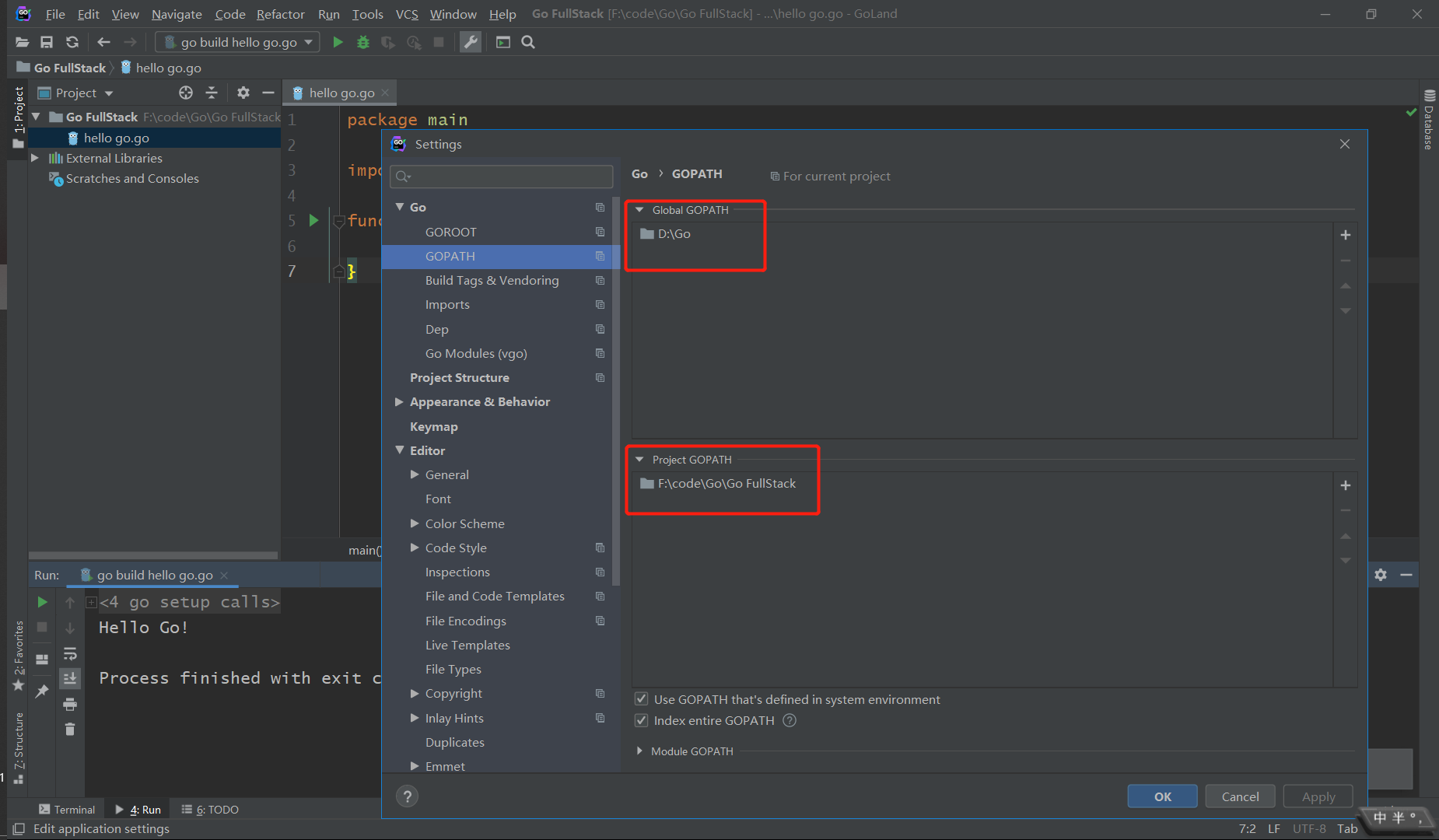This screenshot has height=840, width=1439.
Task: Open Run panel gear settings
Action: 1381,575
